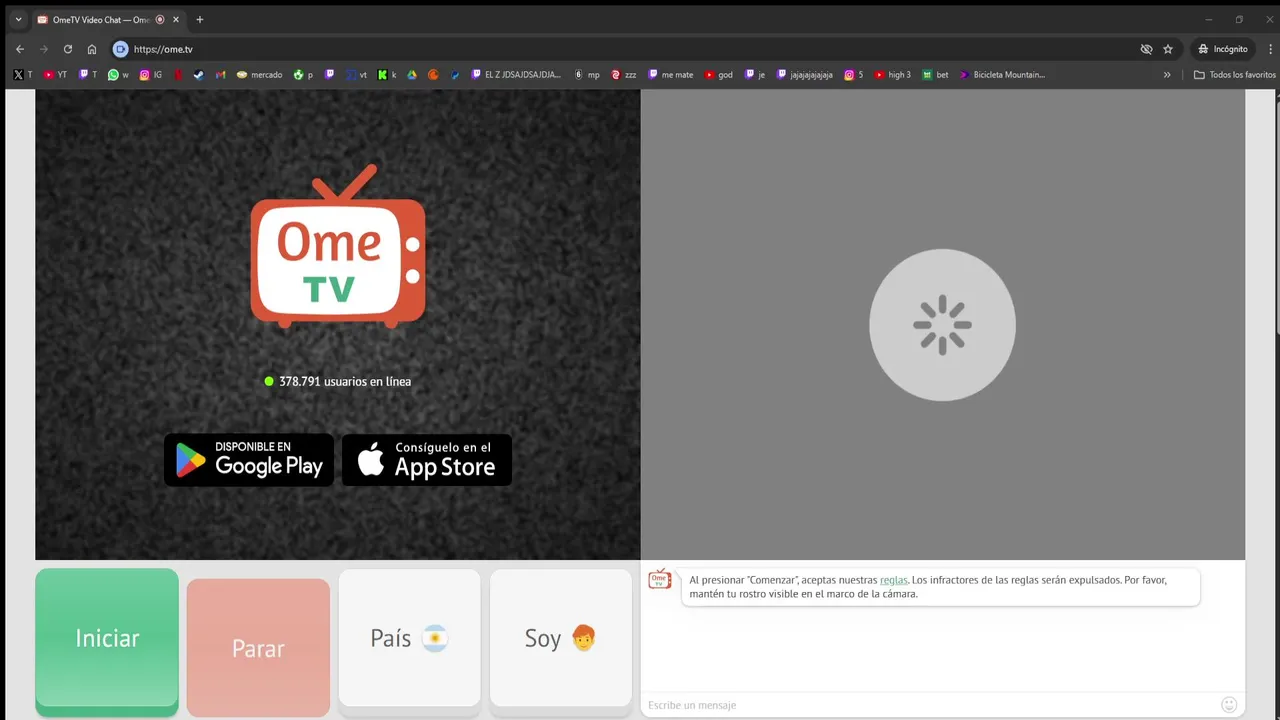Open the X bookmark labeled T
1280x720 pixels.
(22, 75)
